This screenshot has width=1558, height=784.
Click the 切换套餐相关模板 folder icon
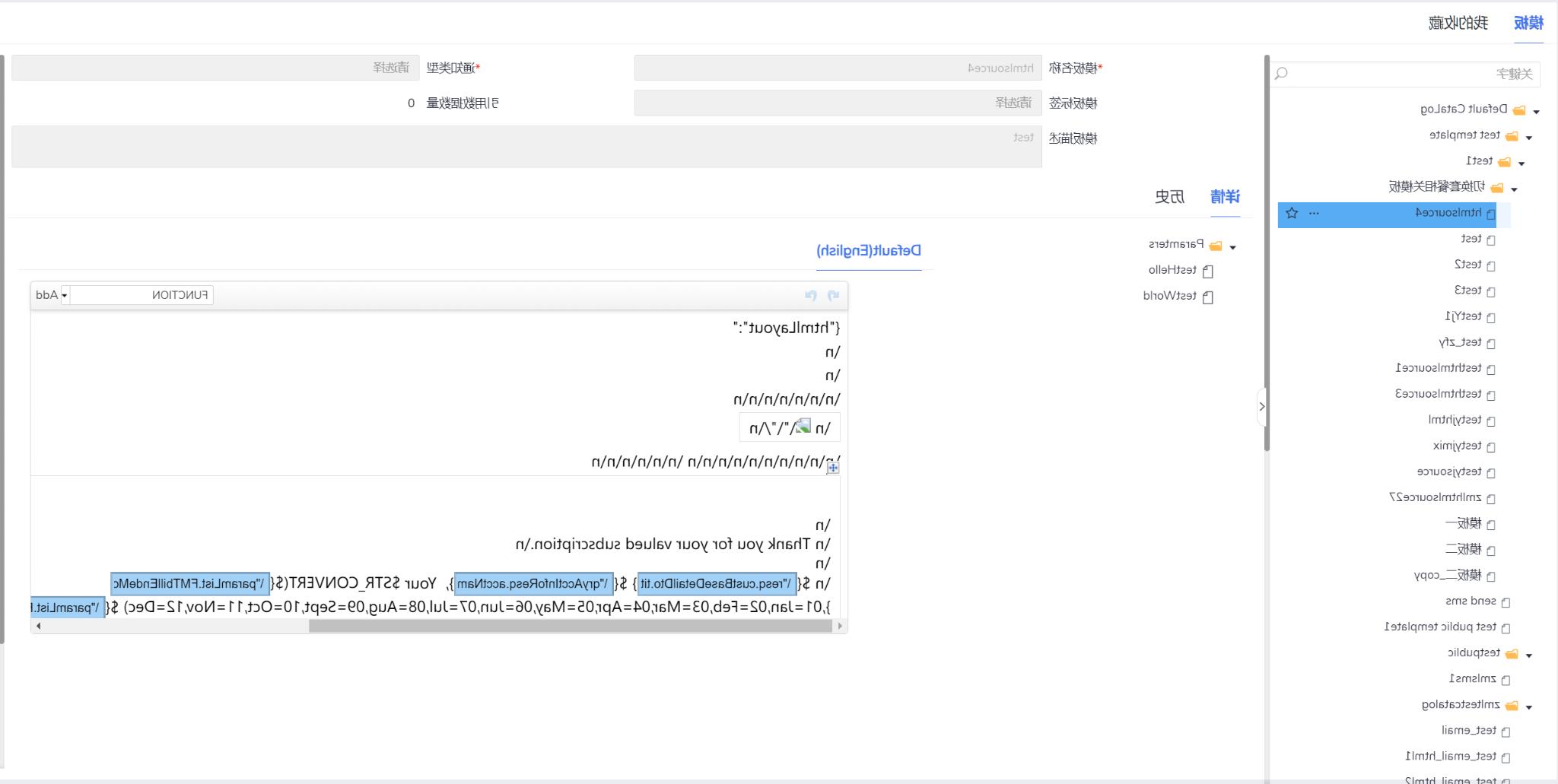pyautogui.click(x=1496, y=188)
